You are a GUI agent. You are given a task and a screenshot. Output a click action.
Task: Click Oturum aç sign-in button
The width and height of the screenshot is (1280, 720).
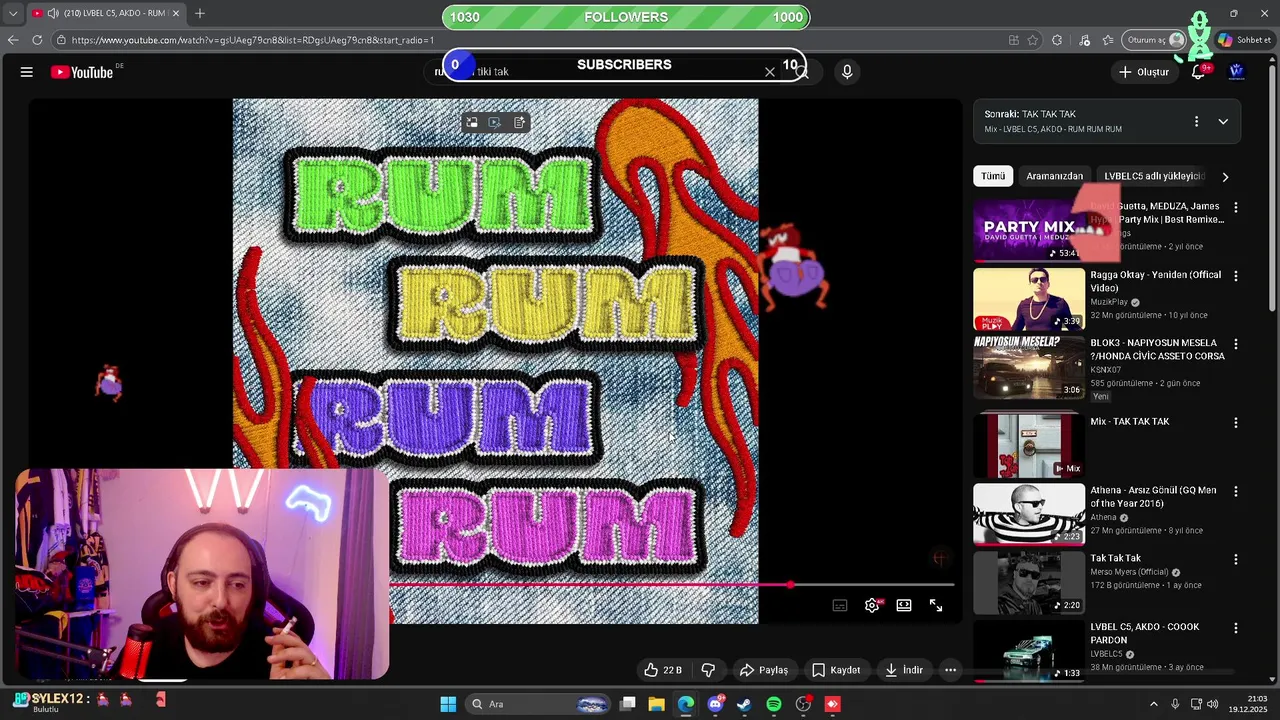point(1154,40)
